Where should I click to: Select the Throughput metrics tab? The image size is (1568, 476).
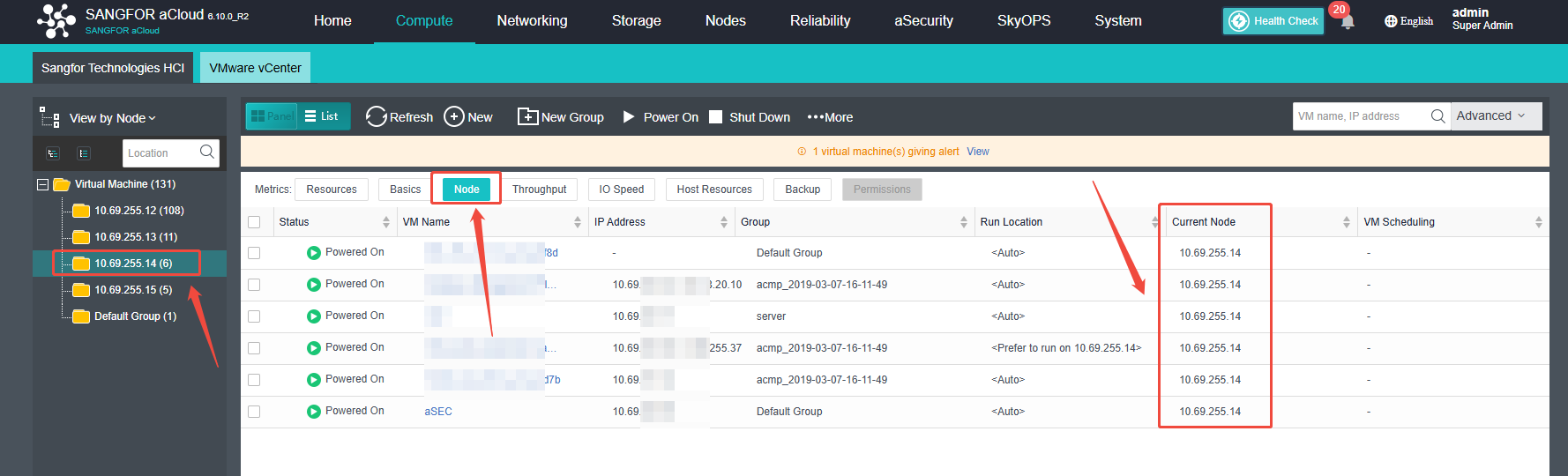[x=539, y=190]
